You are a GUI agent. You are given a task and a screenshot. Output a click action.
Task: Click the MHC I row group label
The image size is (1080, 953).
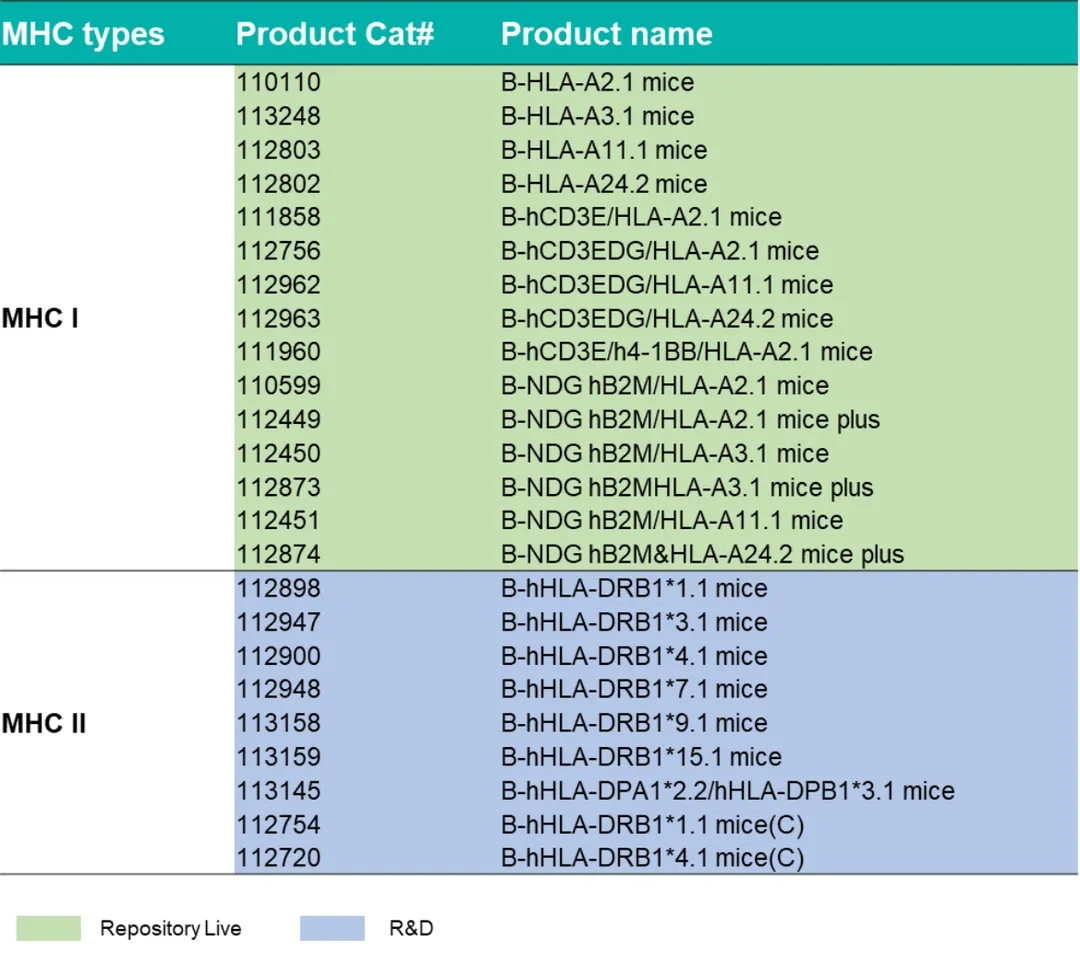[x=40, y=319]
